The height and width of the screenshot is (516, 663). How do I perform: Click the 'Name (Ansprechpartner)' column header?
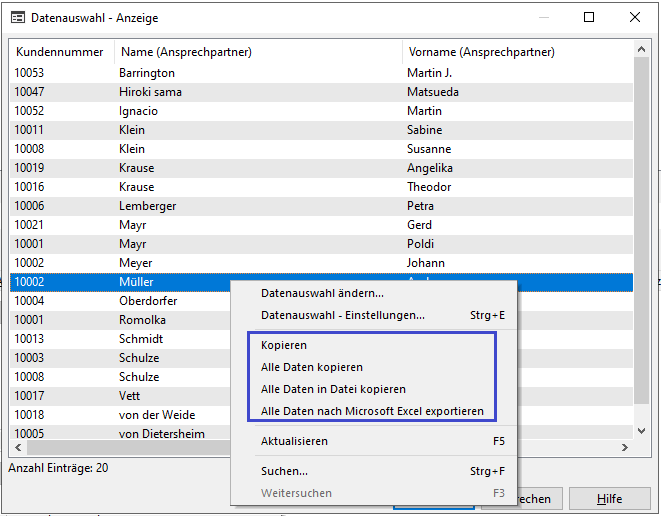pyautogui.click(x=185, y=52)
